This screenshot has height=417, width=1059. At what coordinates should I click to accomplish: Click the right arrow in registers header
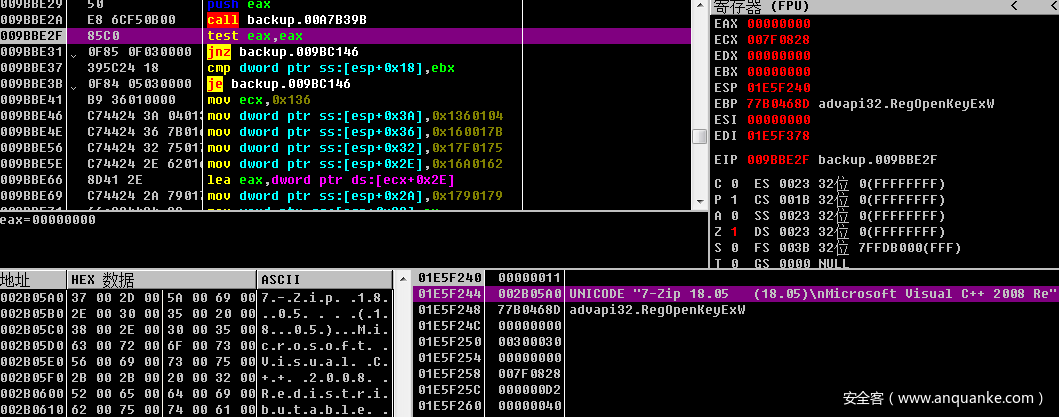tap(1053, 6)
